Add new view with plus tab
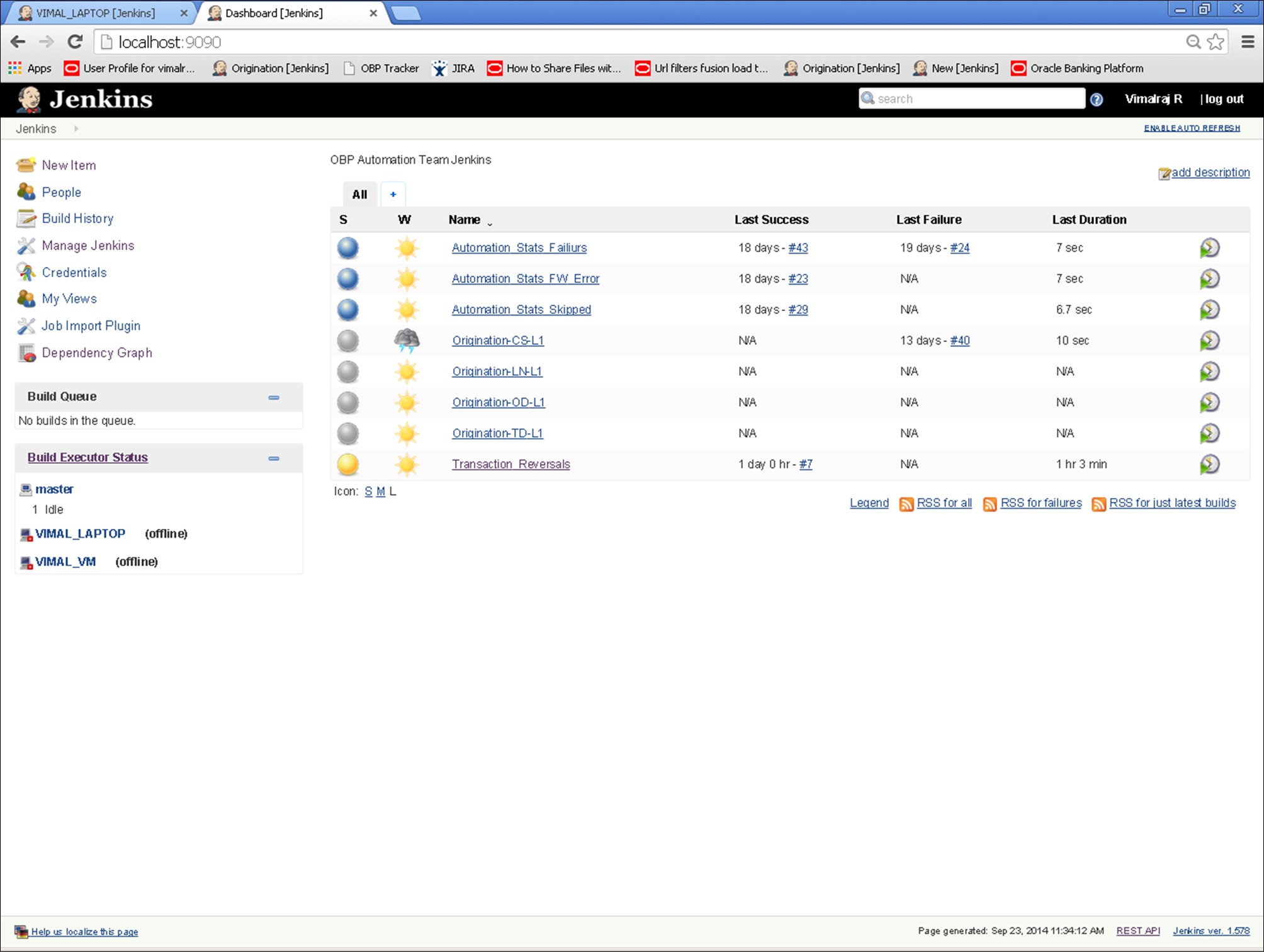The height and width of the screenshot is (952, 1264). [x=393, y=195]
